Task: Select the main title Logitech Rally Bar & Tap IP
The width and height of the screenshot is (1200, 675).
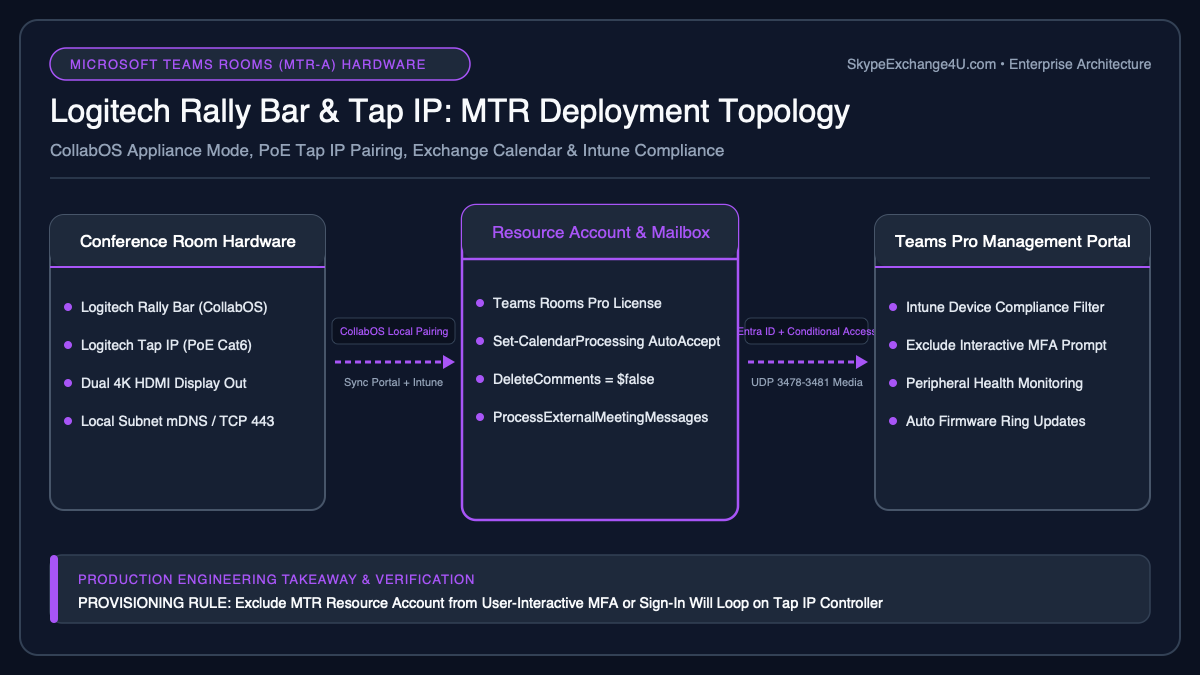Action: coord(450,111)
